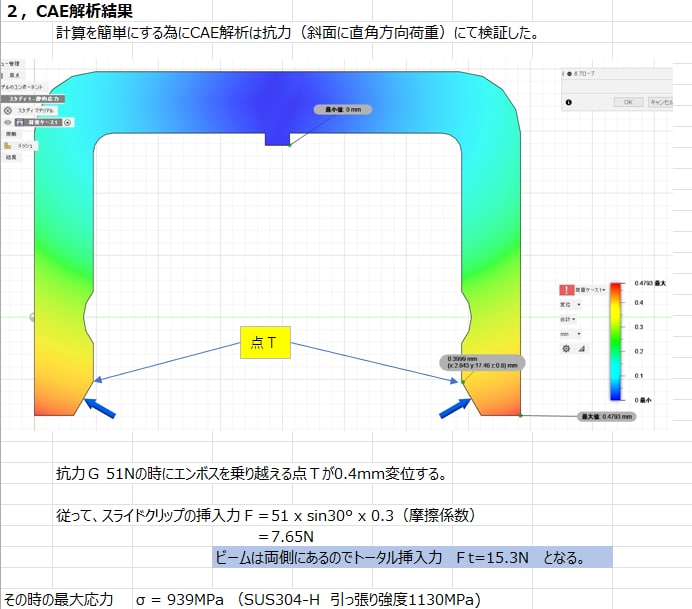The image size is (692, 609).
Task: Open the mm units dropdown
Action: click(570, 334)
